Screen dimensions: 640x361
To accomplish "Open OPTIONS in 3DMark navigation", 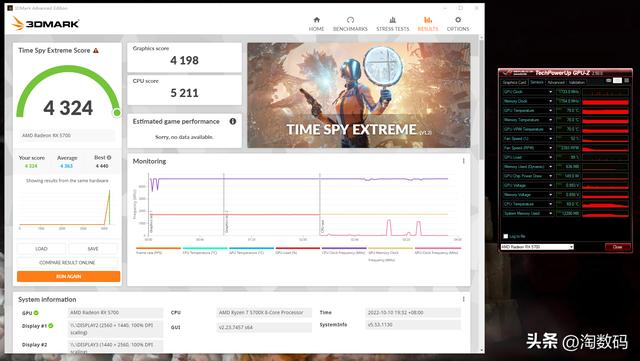I will click(458, 24).
